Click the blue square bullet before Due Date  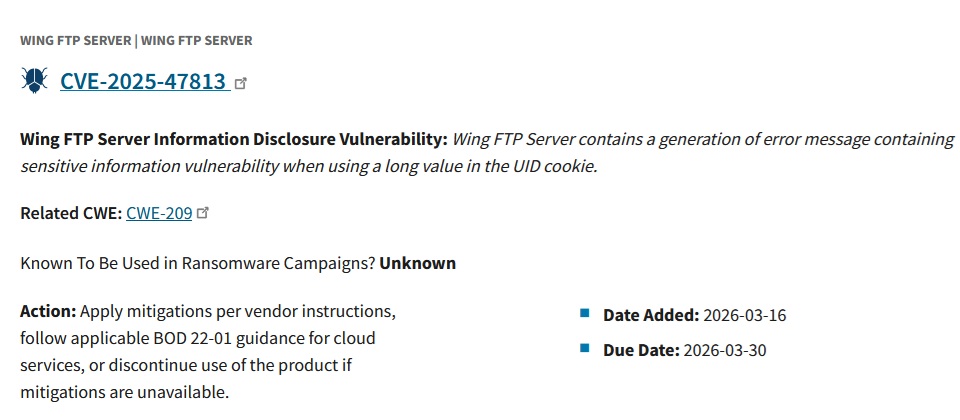(585, 349)
